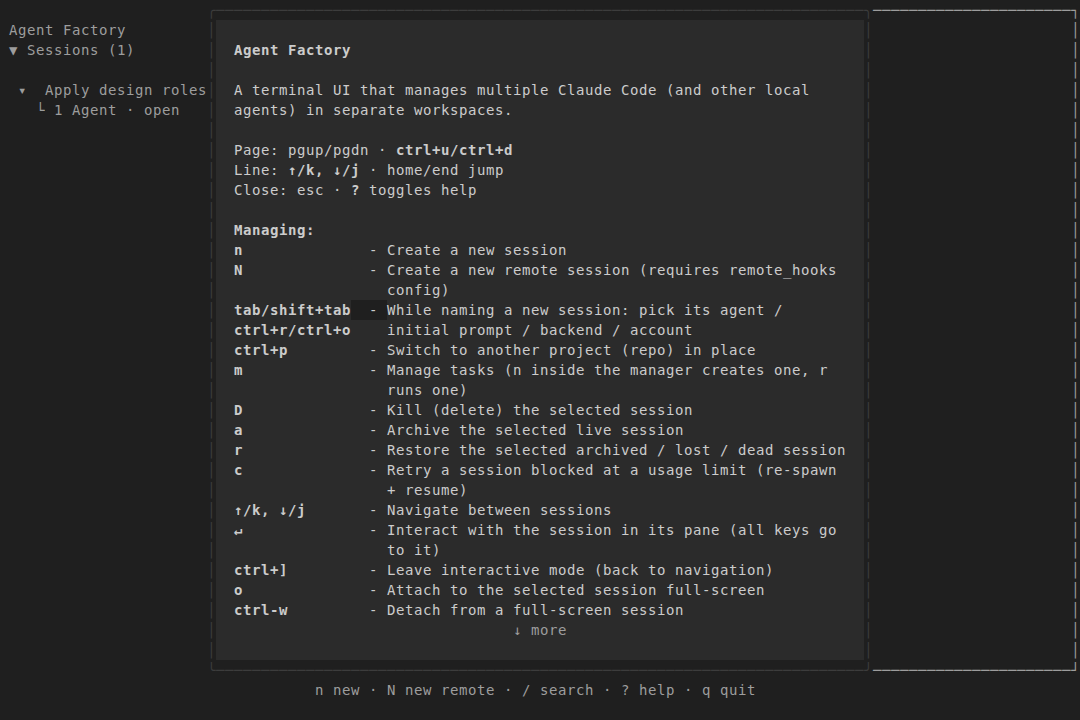Click the 'A terminal UI that manages' description

pyautogui.click(x=521, y=100)
